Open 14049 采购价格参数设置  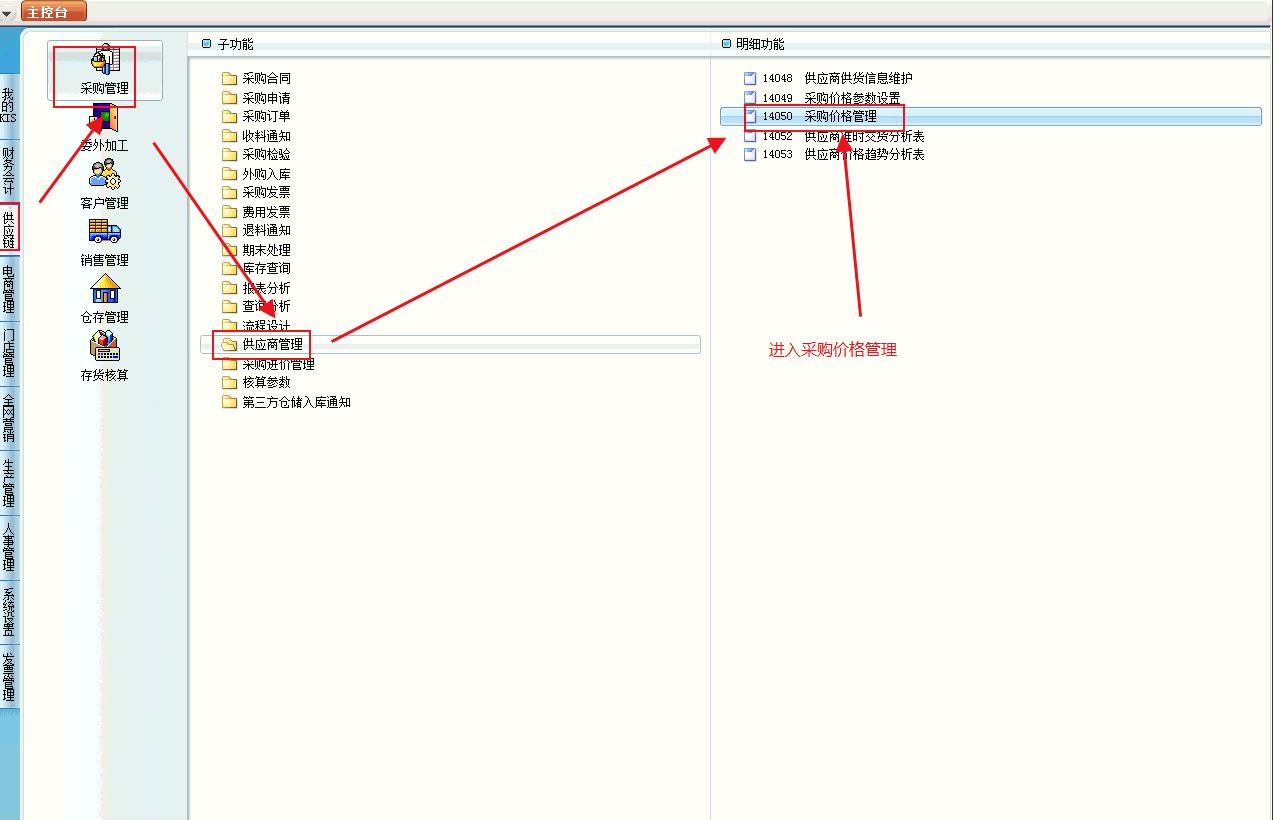pyautogui.click(x=822, y=98)
